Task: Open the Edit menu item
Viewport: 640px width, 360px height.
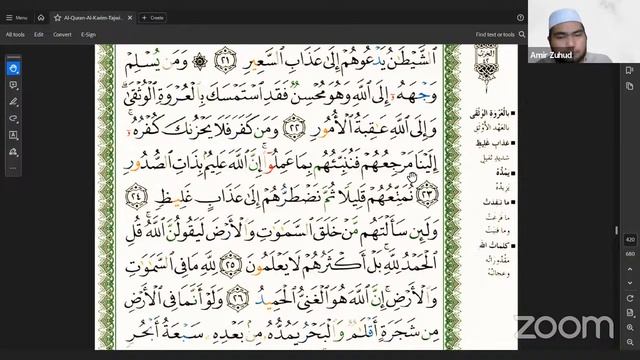Action: click(x=39, y=35)
